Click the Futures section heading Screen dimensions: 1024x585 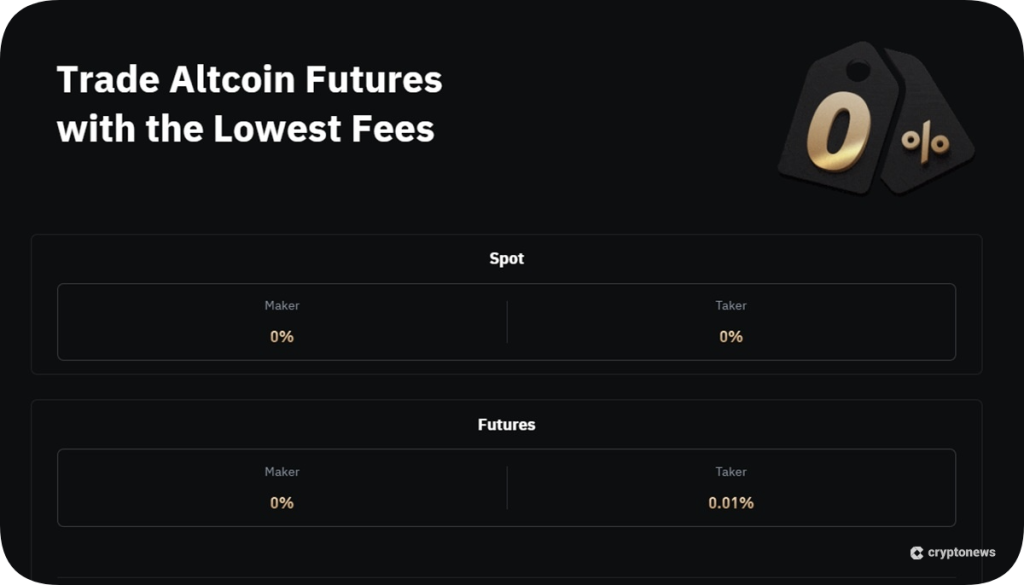click(x=506, y=424)
